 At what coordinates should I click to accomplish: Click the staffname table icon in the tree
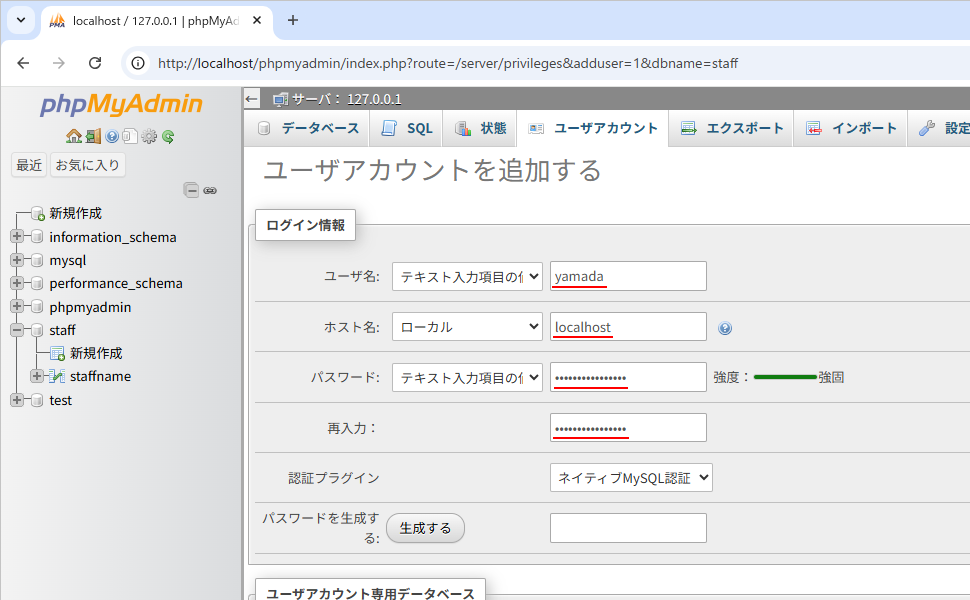56,376
